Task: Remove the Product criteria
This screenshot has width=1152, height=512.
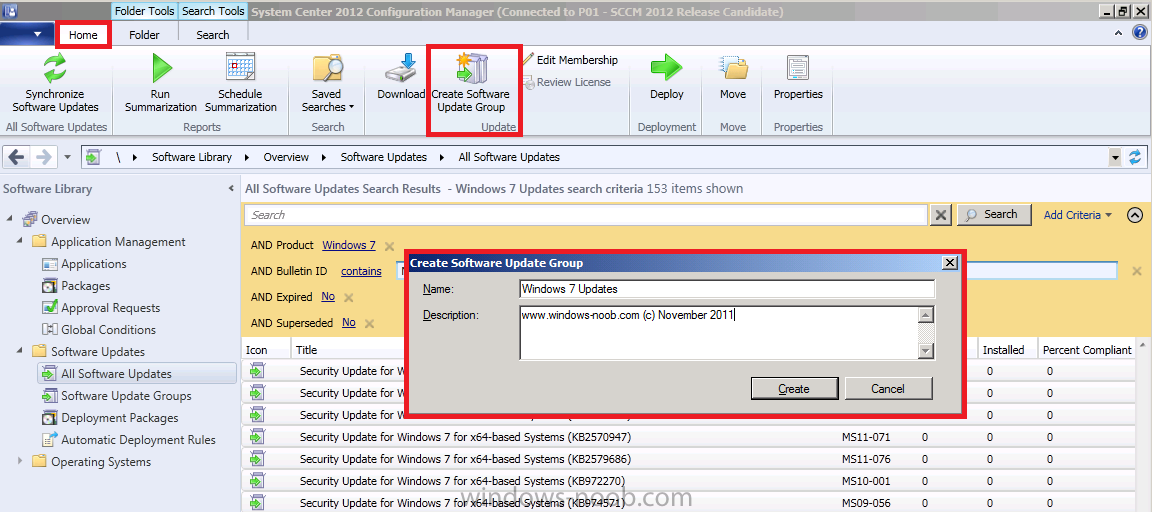Action: click(389, 246)
